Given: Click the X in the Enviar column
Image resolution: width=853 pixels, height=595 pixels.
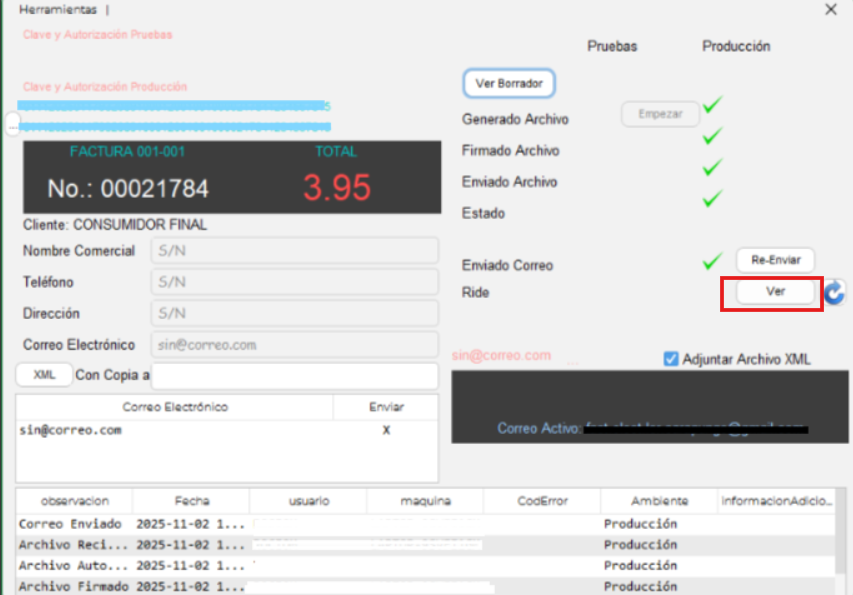Looking at the screenshot, I should [386, 430].
